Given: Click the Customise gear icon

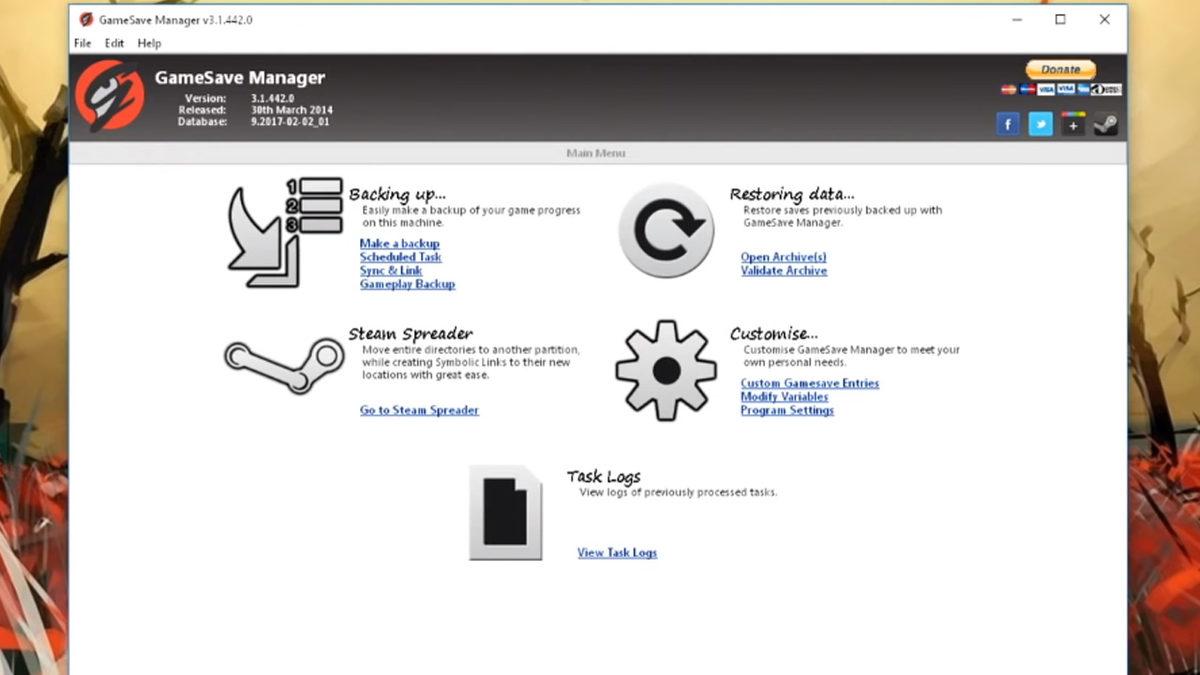Looking at the screenshot, I should click(666, 370).
